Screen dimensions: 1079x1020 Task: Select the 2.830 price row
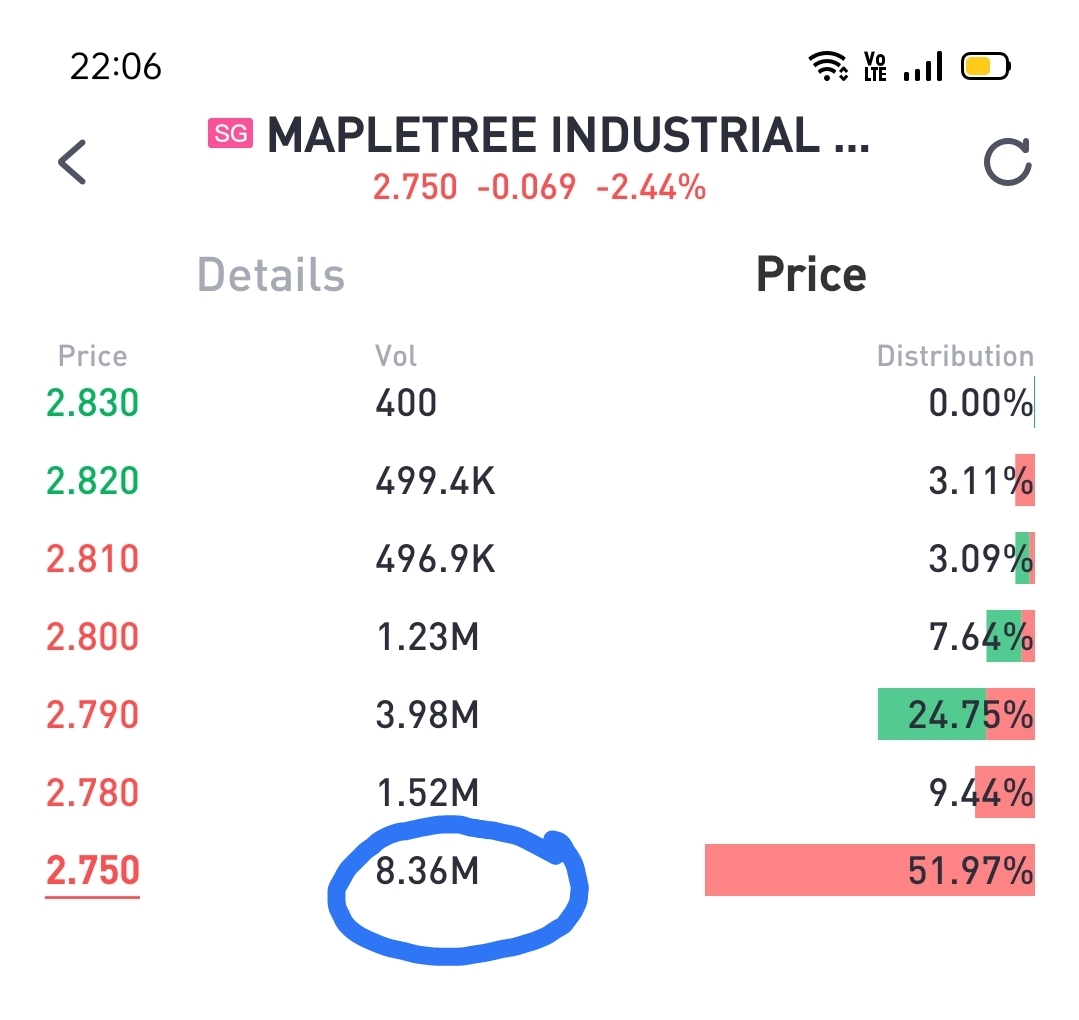92,403
